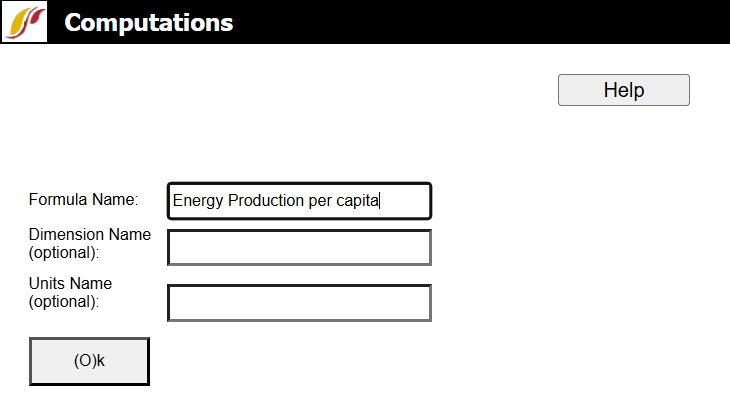
Task: Click "(optional):" text under Units Name
Action: [65, 300]
